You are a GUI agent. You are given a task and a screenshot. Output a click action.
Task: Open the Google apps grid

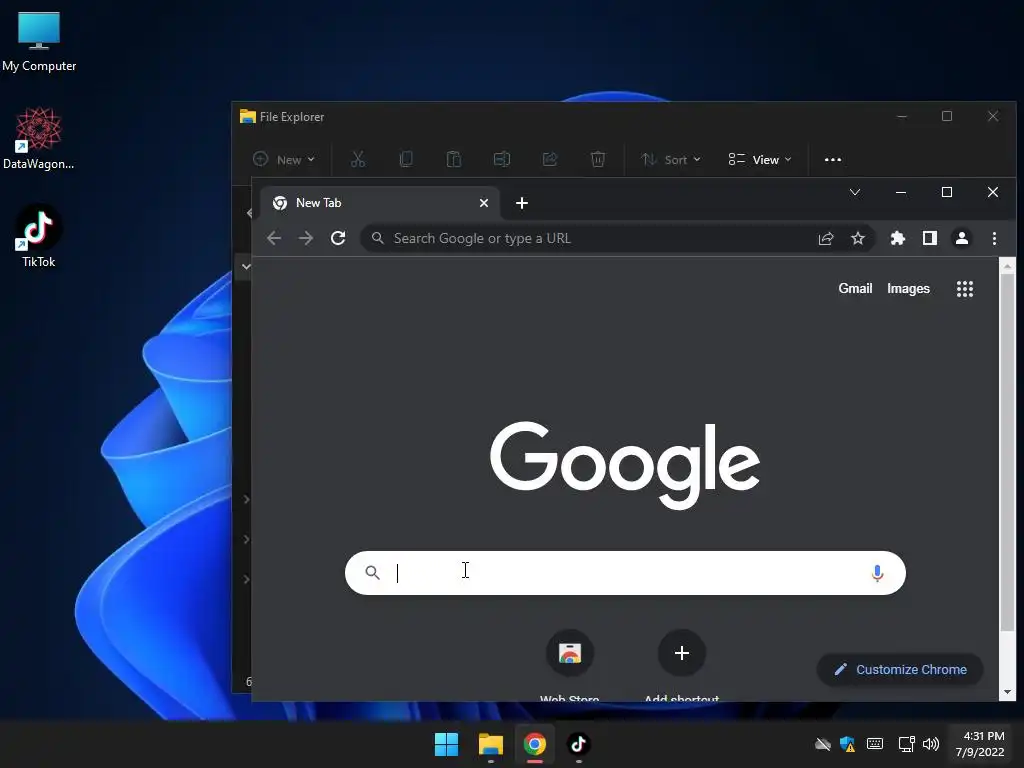pos(965,289)
